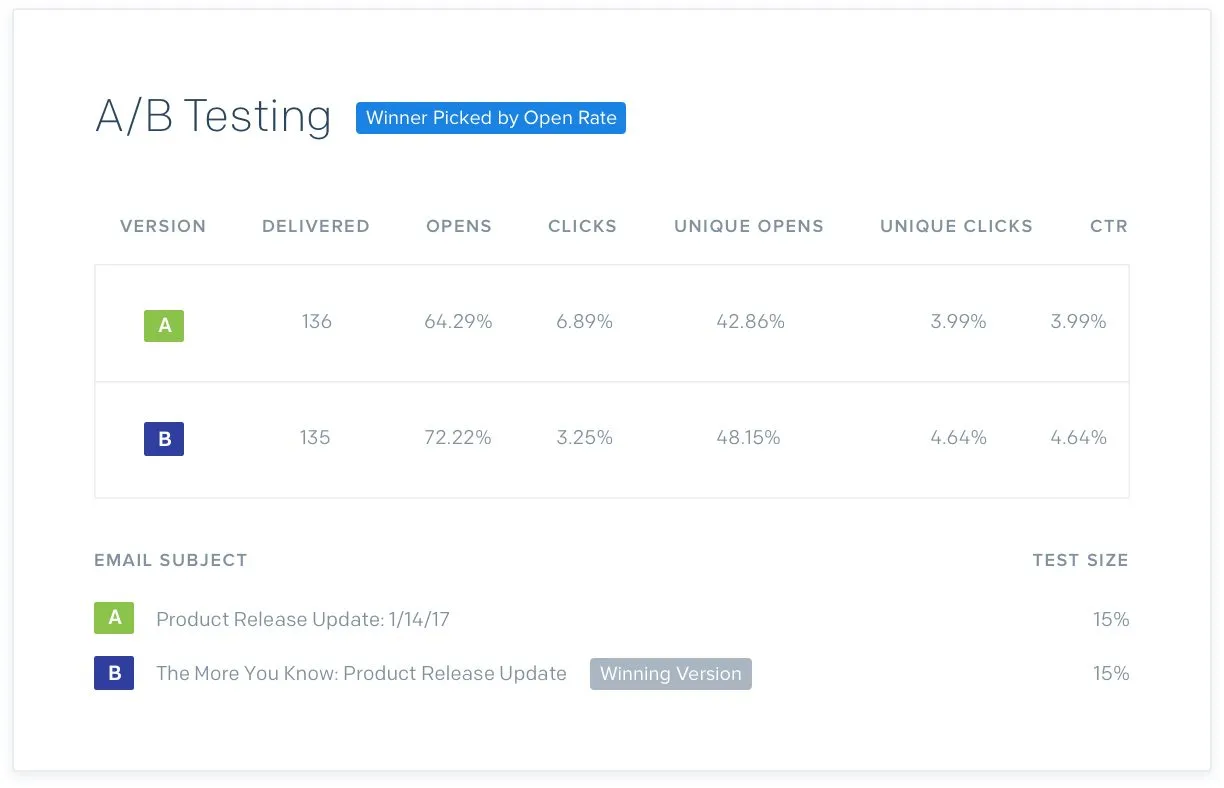Sort by the Version column header
The height and width of the screenshot is (788, 1224).
coord(163,226)
